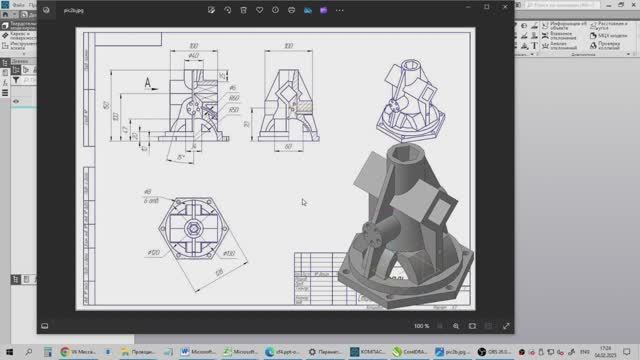Screen dimensions: 640x360
Task: Click the ENG language indicator in tray
Action: [x=585, y=351]
